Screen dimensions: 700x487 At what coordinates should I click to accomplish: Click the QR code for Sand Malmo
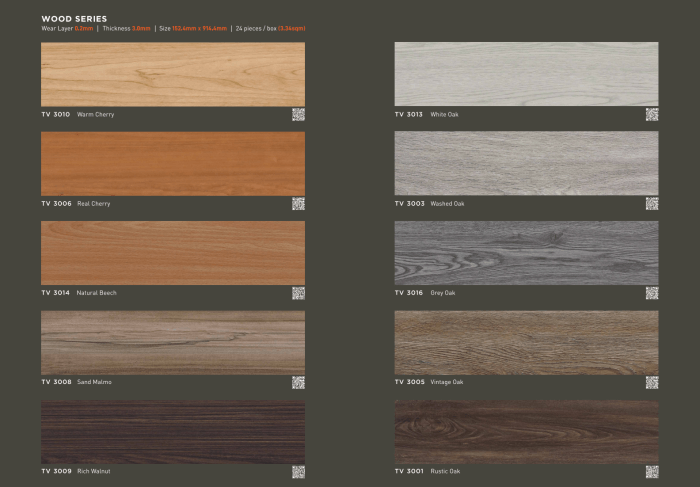coord(298,381)
